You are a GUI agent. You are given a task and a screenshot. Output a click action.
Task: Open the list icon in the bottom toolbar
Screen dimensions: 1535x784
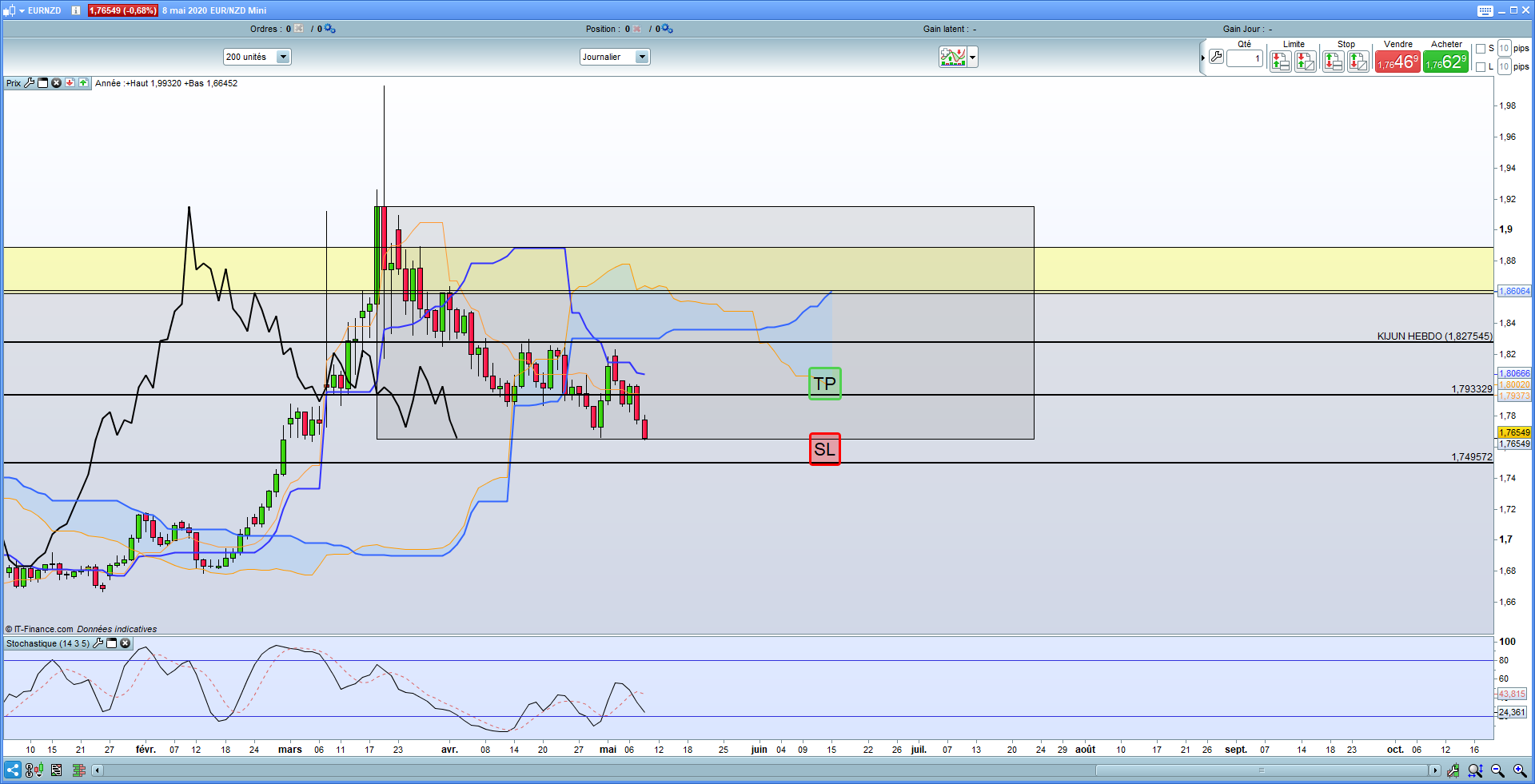(56, 770)
